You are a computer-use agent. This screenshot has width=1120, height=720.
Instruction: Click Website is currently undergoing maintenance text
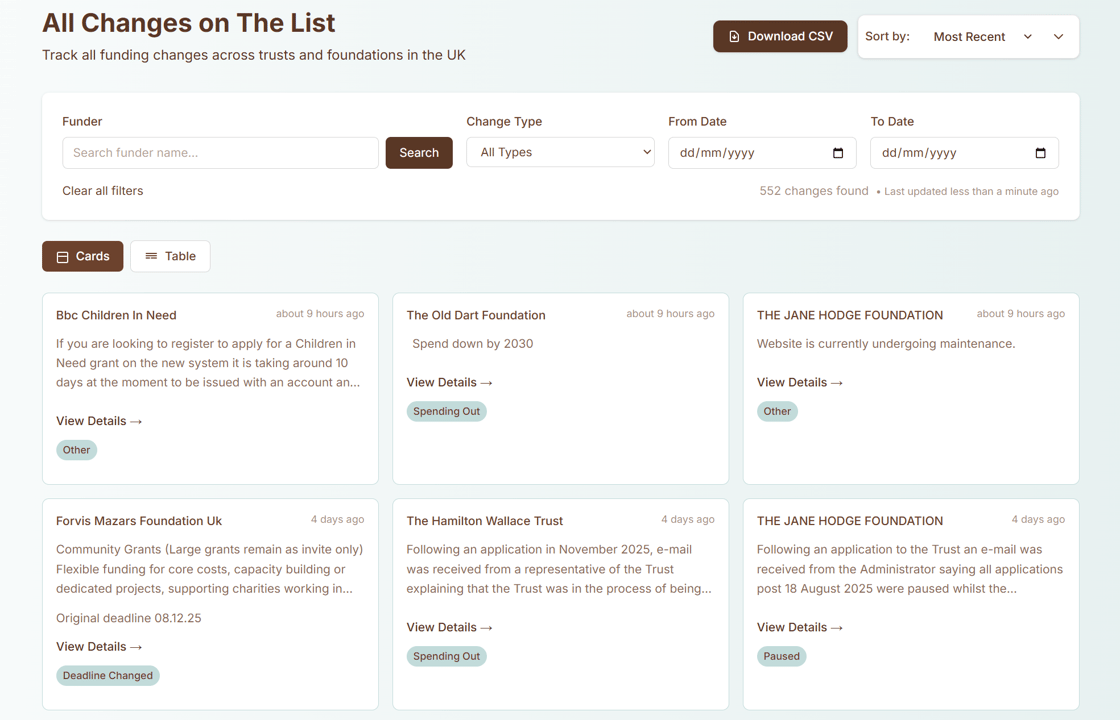coord(886,344)
